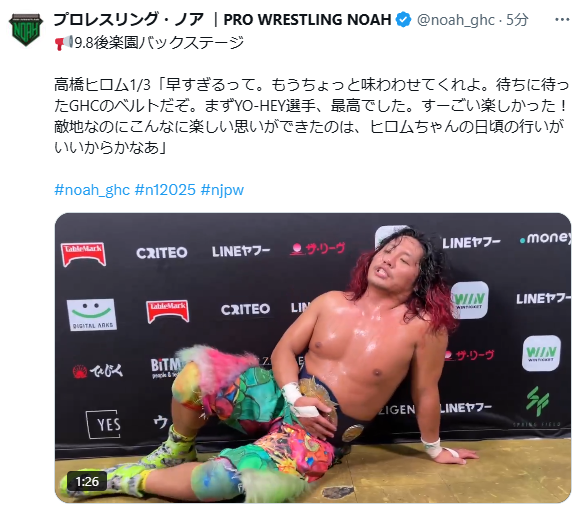Viewport: 577px width, 511px height.
Task: Open the 5分 timestamp link
Action: pyautogui.click(x=517, y=20)
